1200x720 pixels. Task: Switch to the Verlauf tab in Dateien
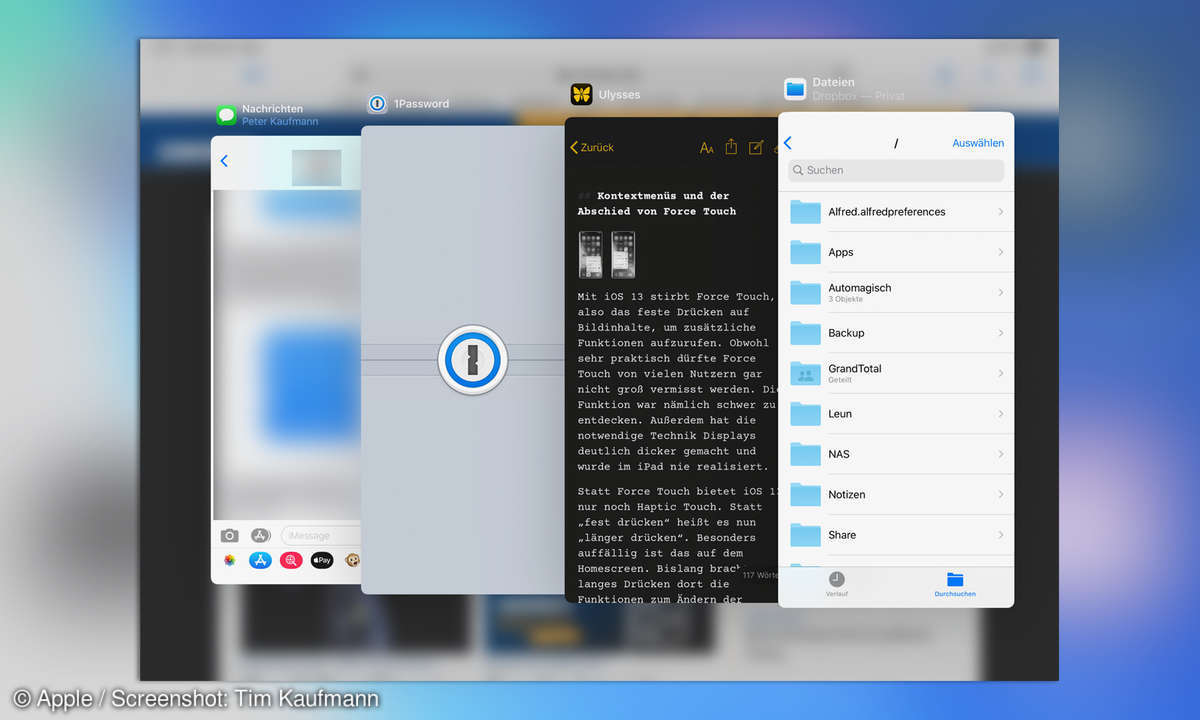837,584
